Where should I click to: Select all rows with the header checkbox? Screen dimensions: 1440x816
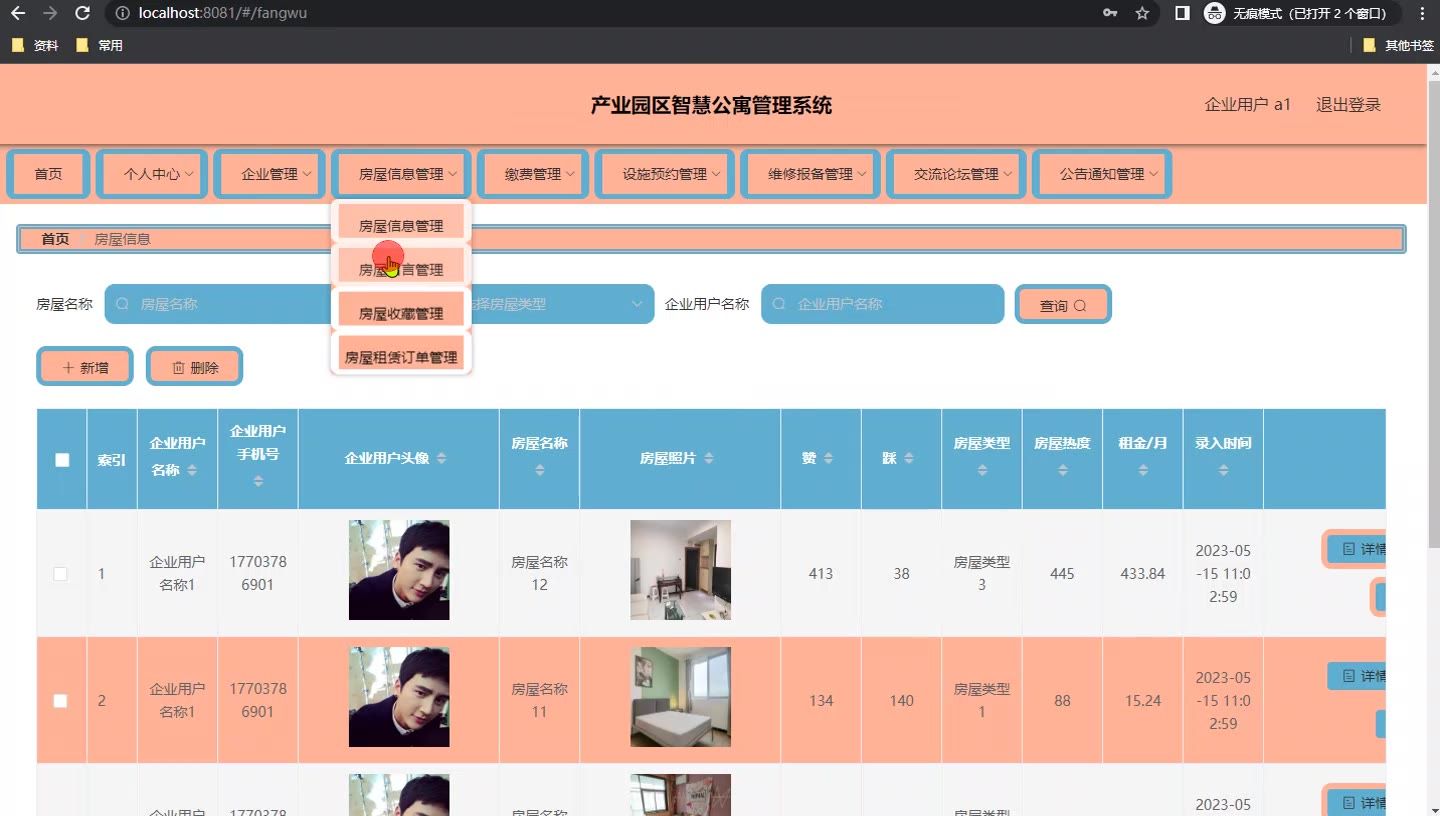[x=62, y=460]
